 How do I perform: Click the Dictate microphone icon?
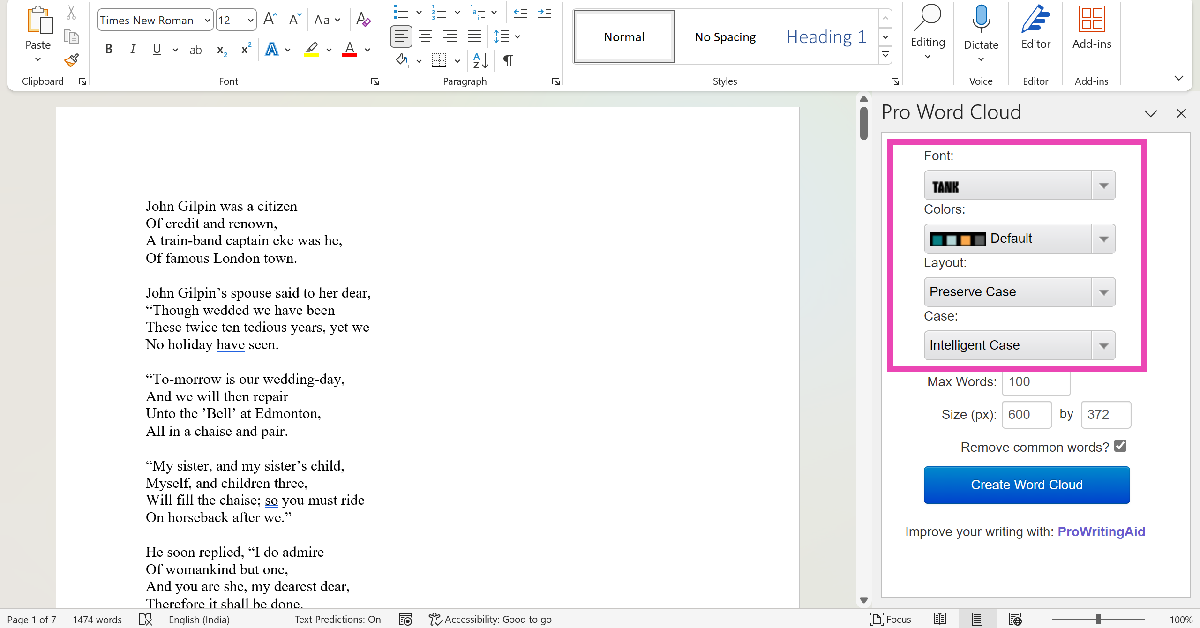[x=981, y=21]
